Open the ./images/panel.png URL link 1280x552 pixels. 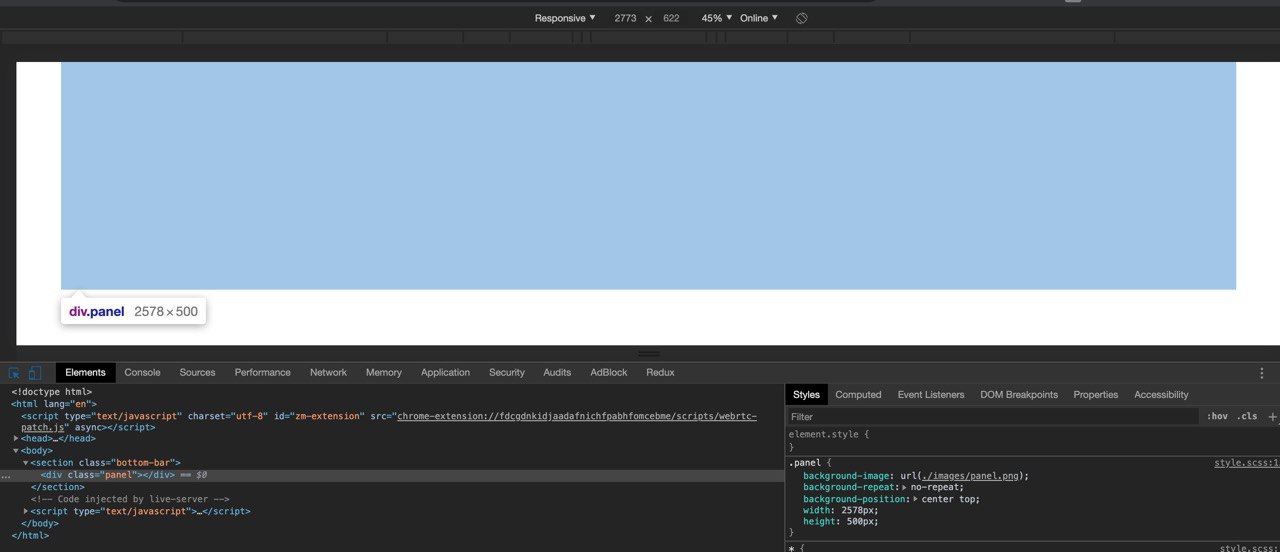pyautogui.click(x=969, y=476)
